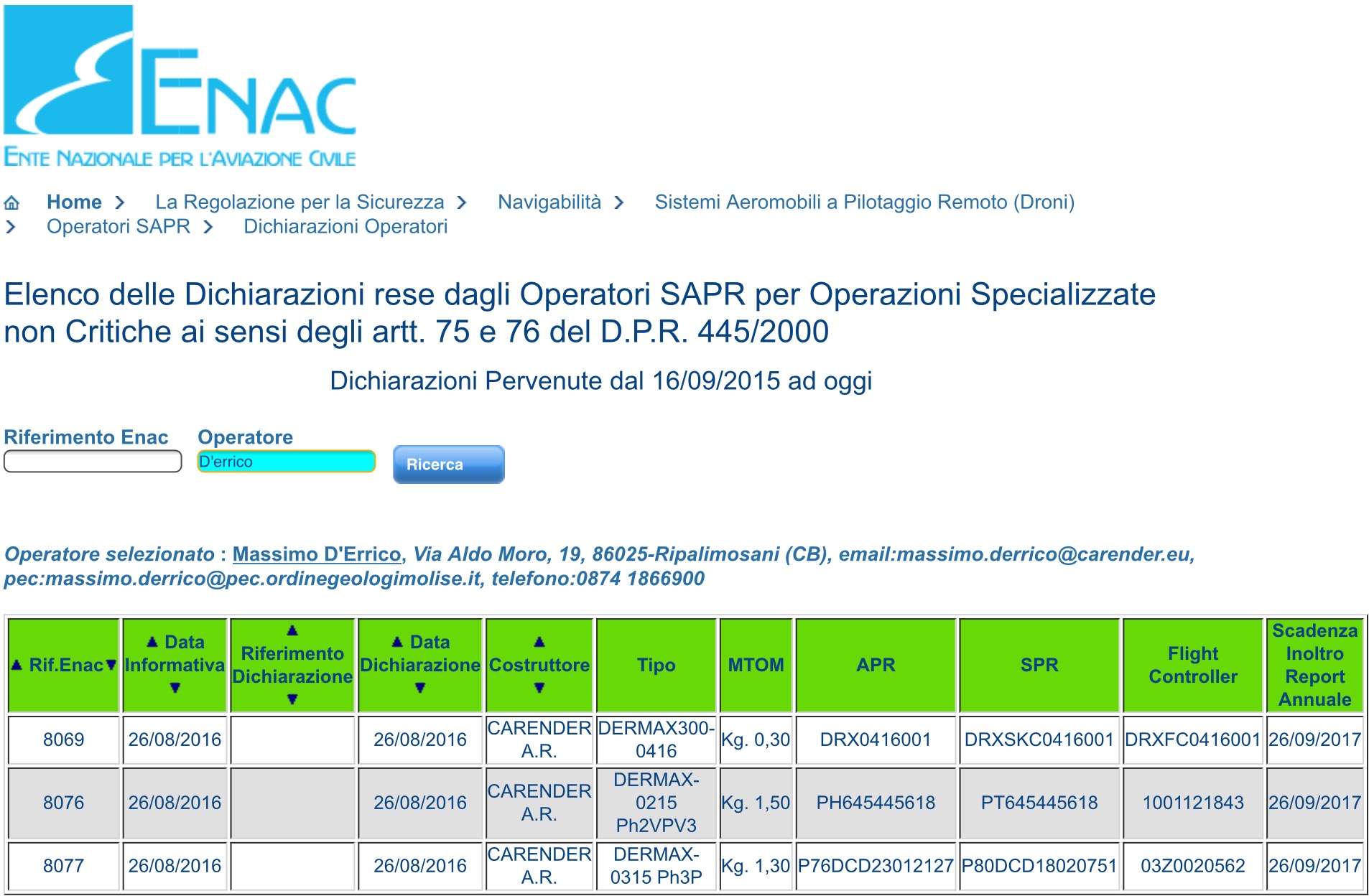This screenshot has width=1369, height=896.
Task: Sort Riferimento Dichiarazione ascending with up arrow
Action: coord(292,630)
